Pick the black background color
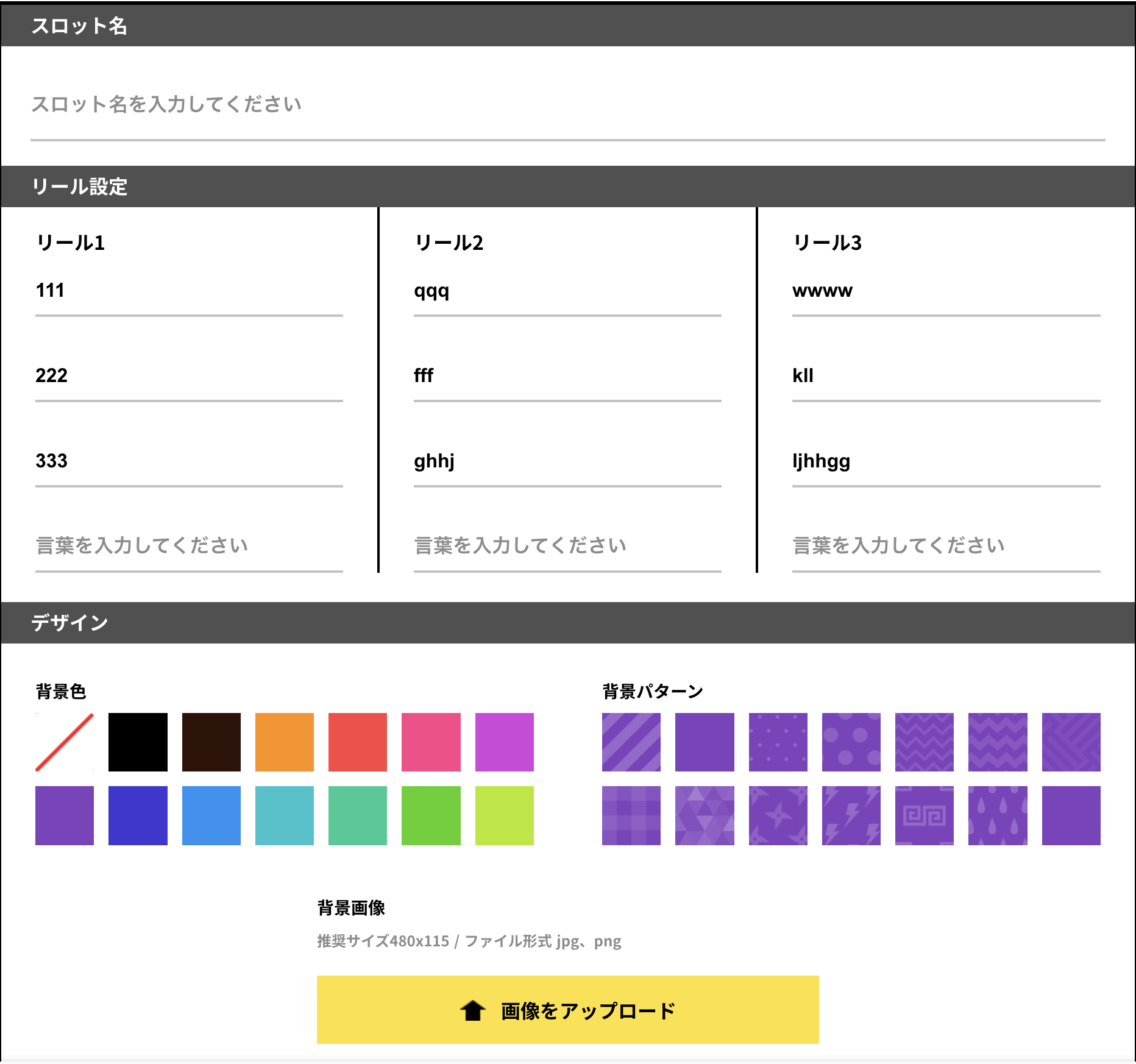 [x=138, y=742]
